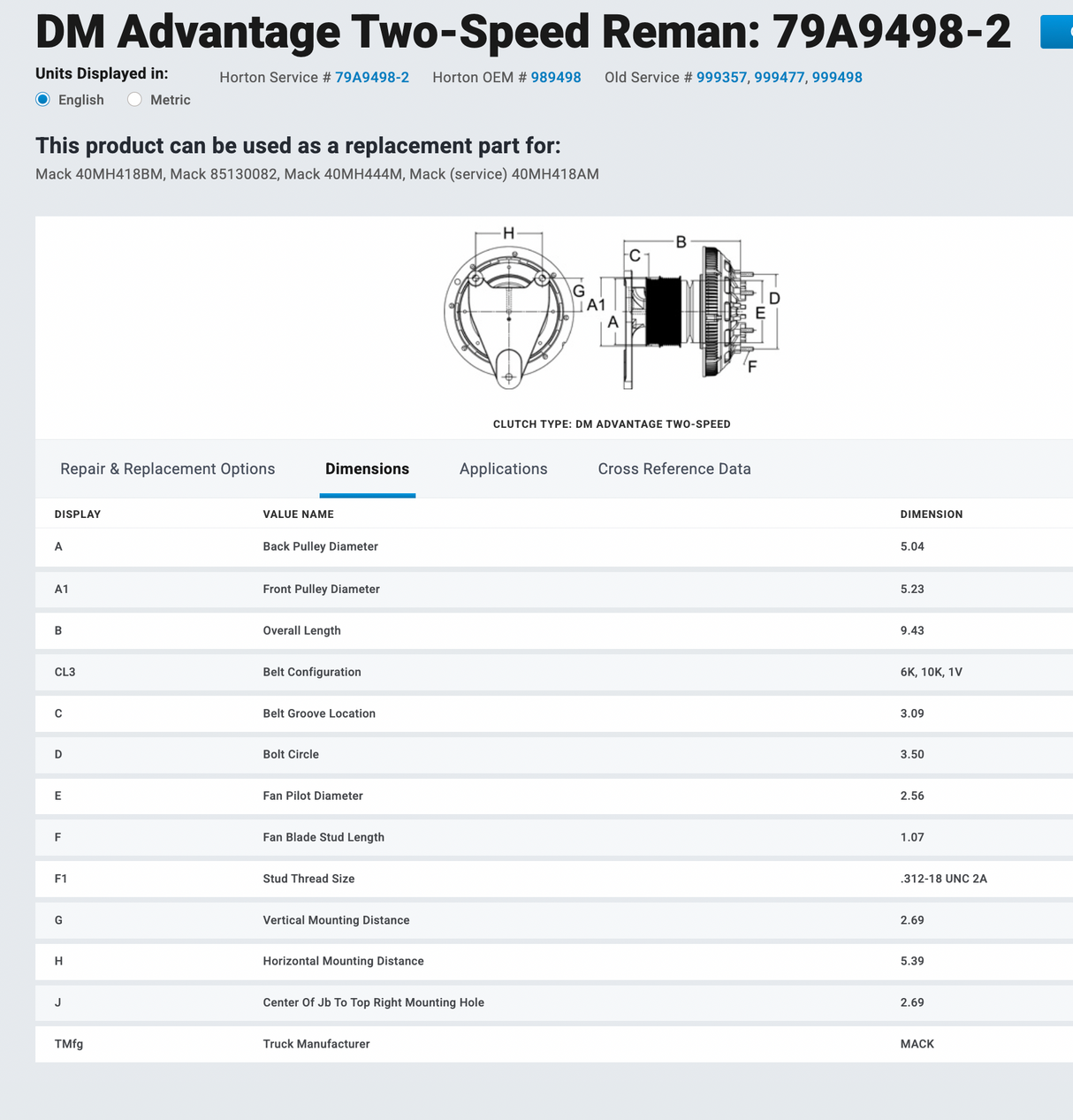Click the Old Service 999498 link
The width and height of the screenshot is (1073, 1120).
(836, 78)
